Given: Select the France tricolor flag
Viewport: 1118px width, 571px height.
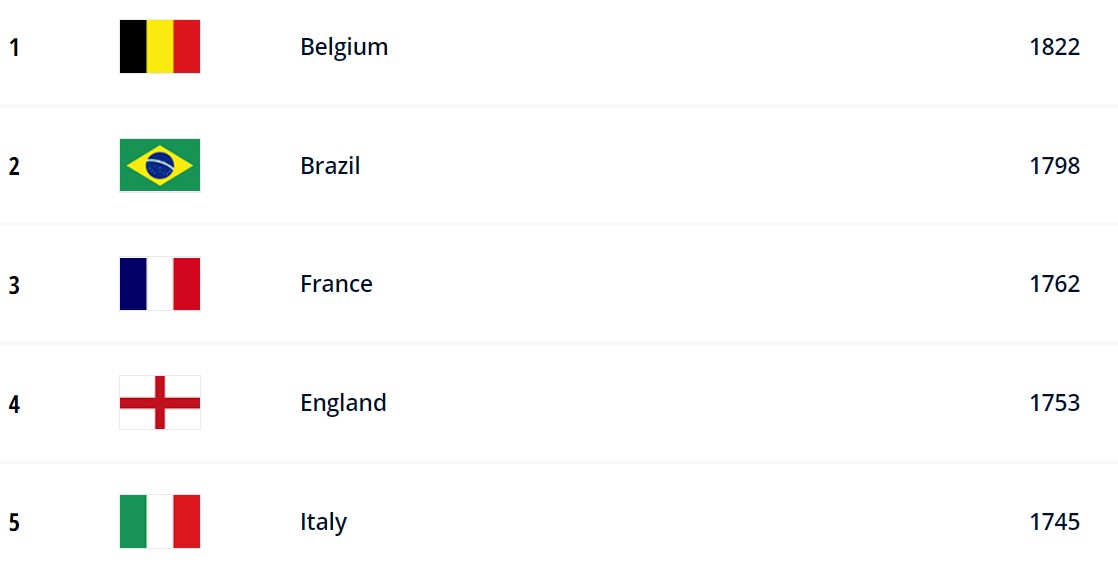Looking at the screenshot, I should (160, 284).
